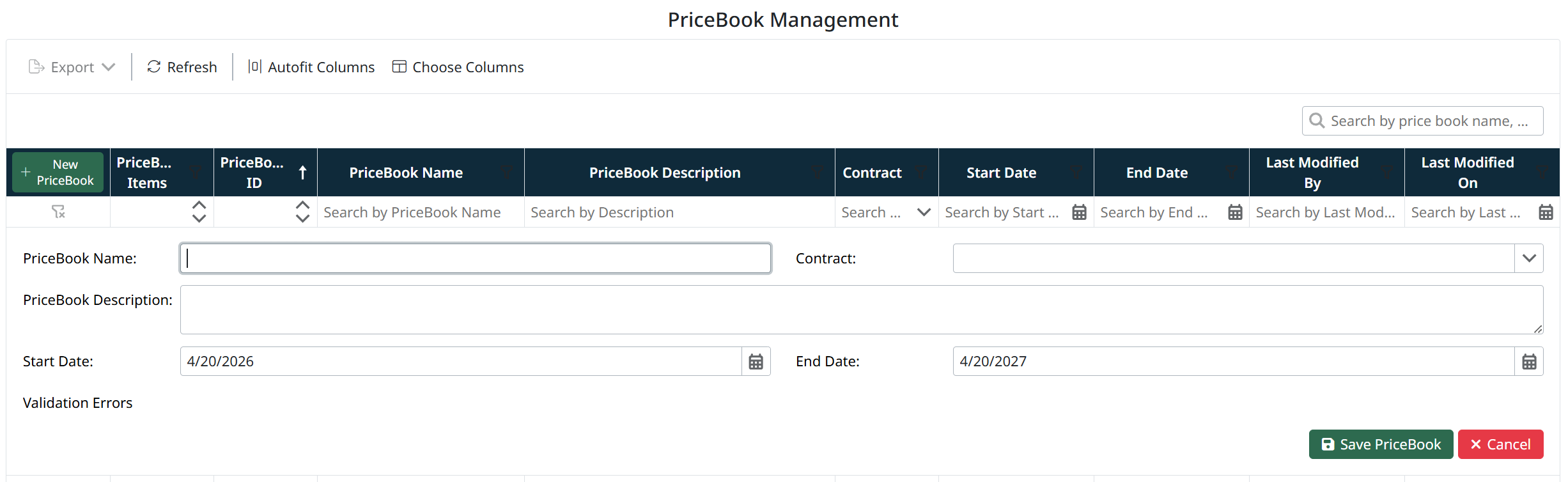The height and width of the screenshot is (482, 1568).
Task: Click the New PriceBook button
Action: [58, 173]
